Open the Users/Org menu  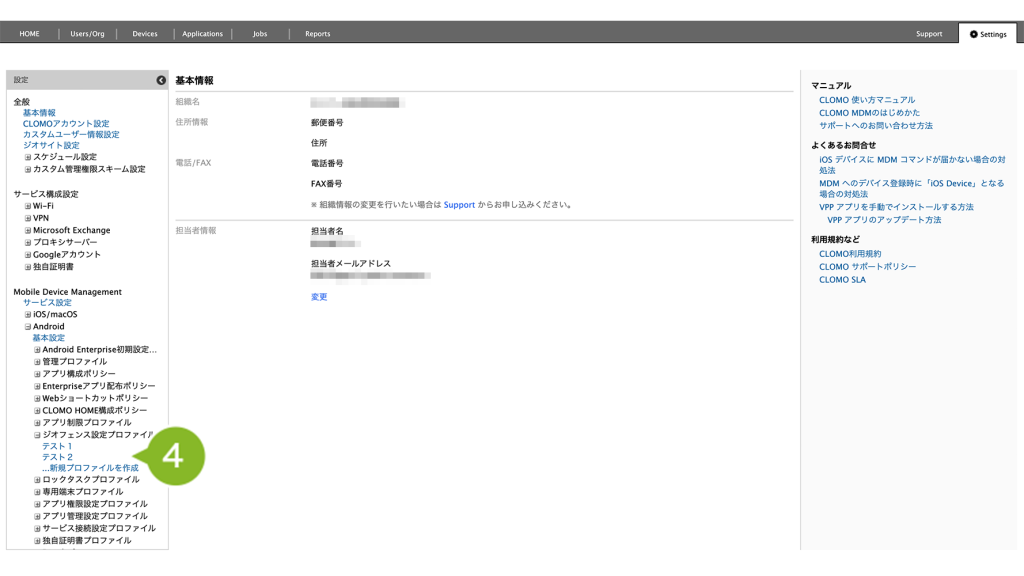point(87,34)
